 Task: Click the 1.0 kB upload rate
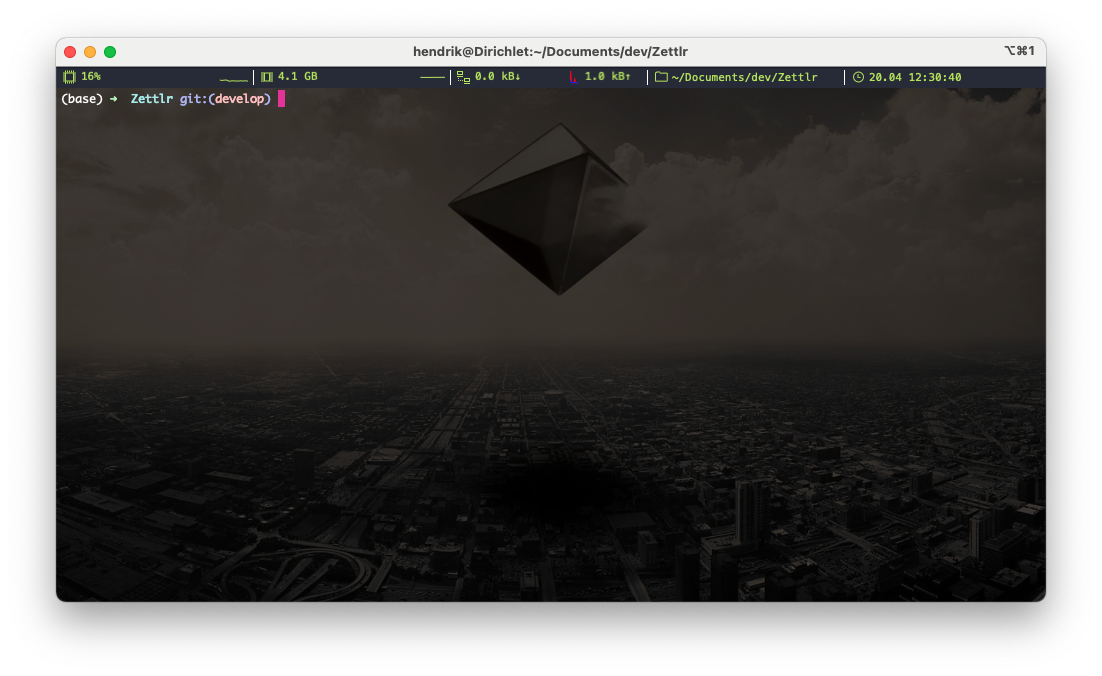607,77
